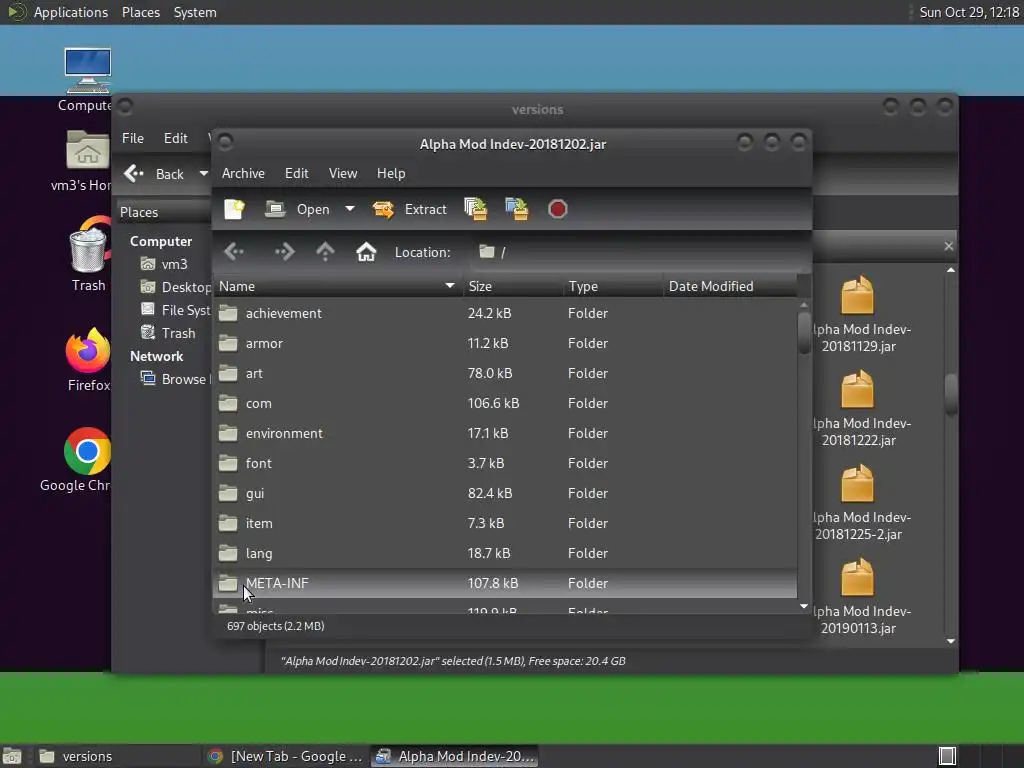Close the sidebar pane with X button
Screen dimensions: 1024x768
pyautogui.click(x=948, y=246)
